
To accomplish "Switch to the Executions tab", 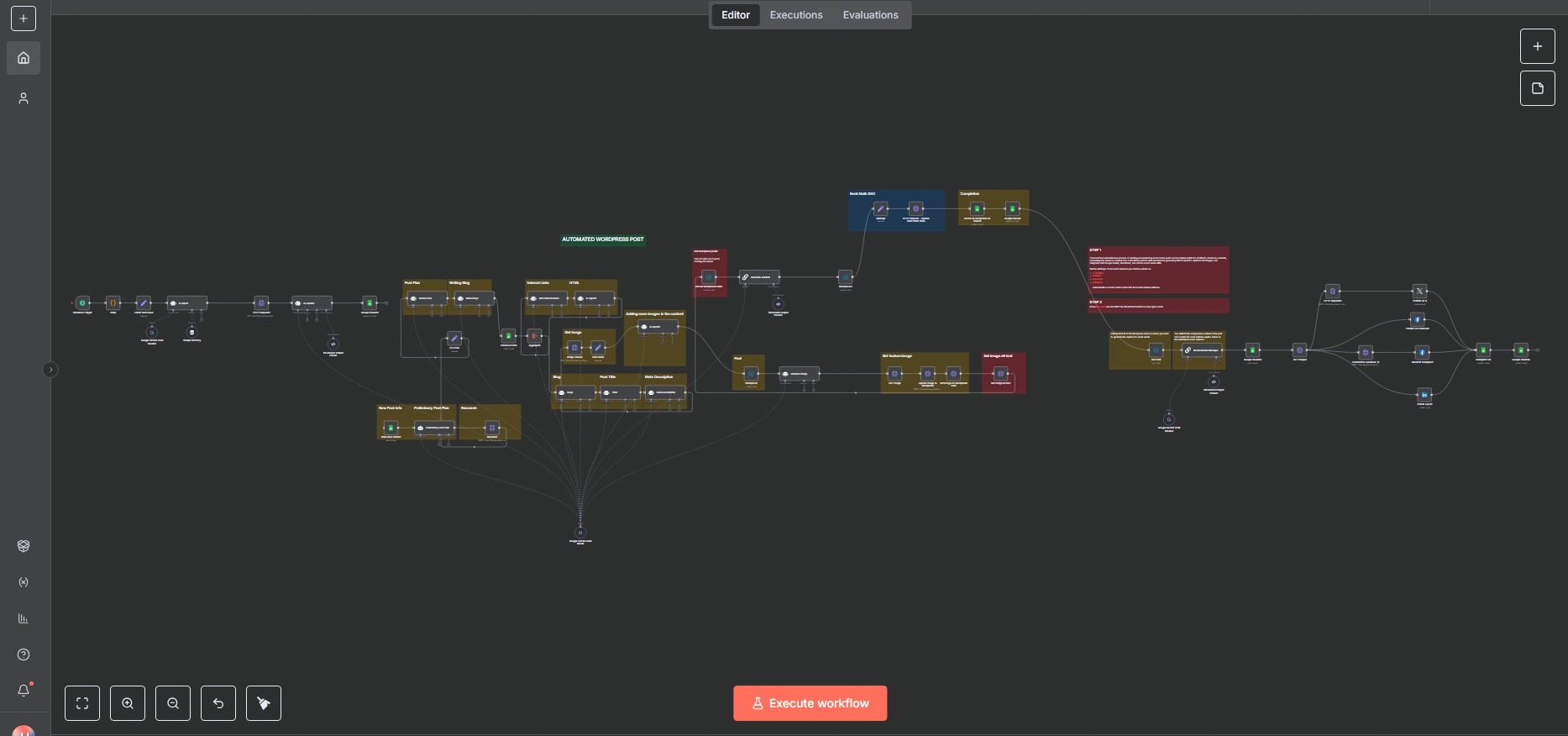I will point(796,15).
